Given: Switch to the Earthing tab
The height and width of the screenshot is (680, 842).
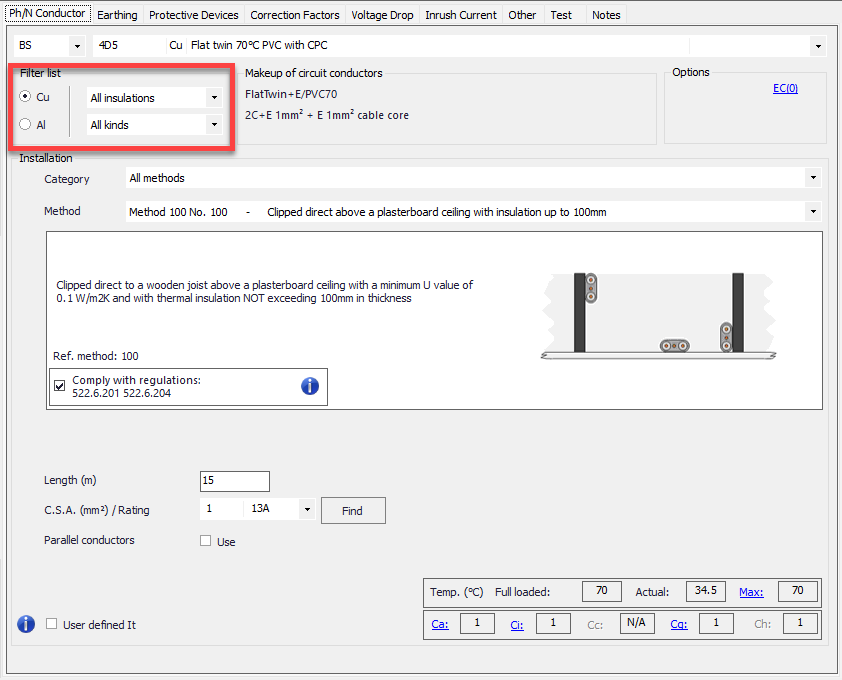Looking at the screenshot, I should click(x=117, y=15).
